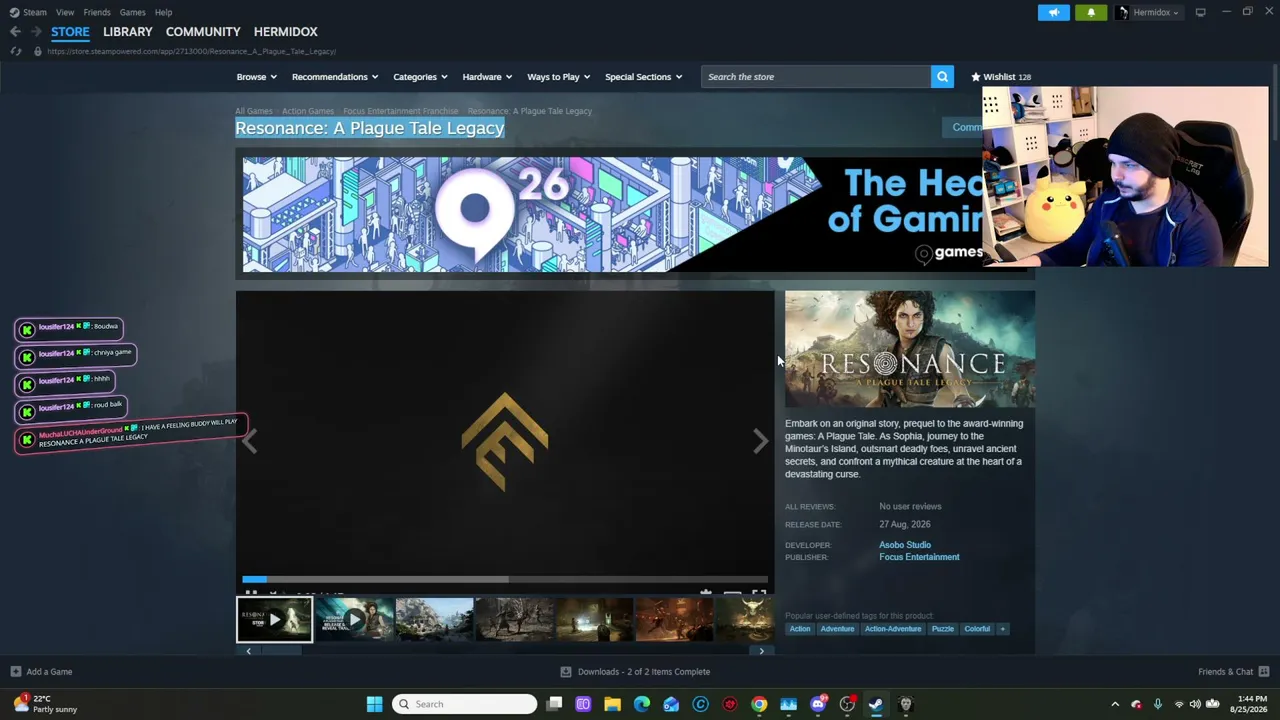This screenshot has height=720, width=1280.
Task: Click the Action tag
Action: pos(800,629)
